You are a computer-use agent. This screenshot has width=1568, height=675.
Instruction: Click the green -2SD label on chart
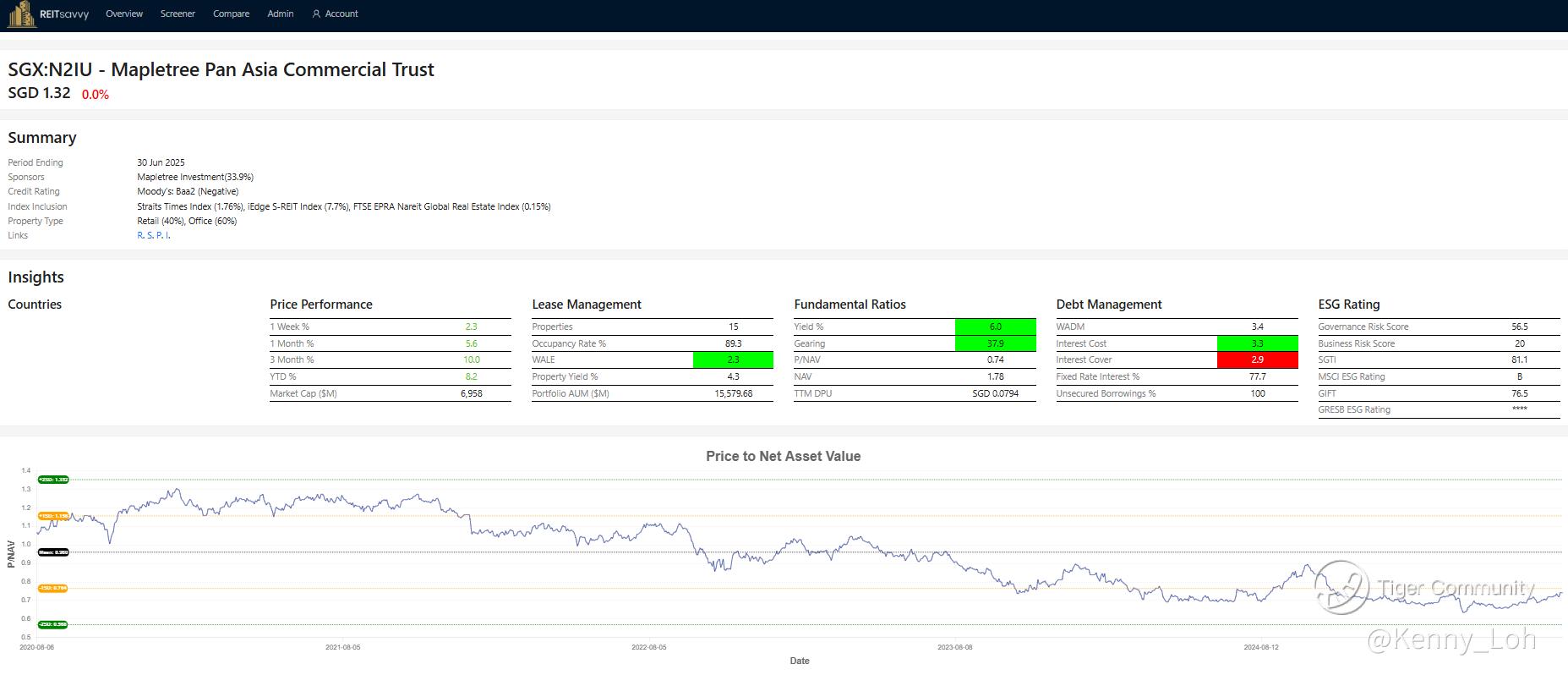pyautogui.click(x=53, y=624)
